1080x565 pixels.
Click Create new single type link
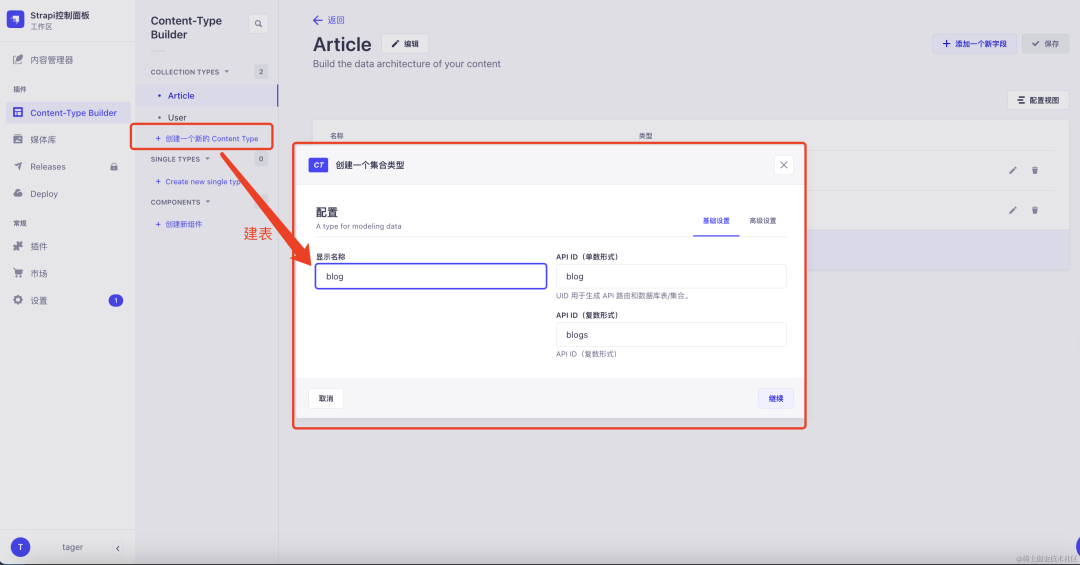[x=198, y=182]
